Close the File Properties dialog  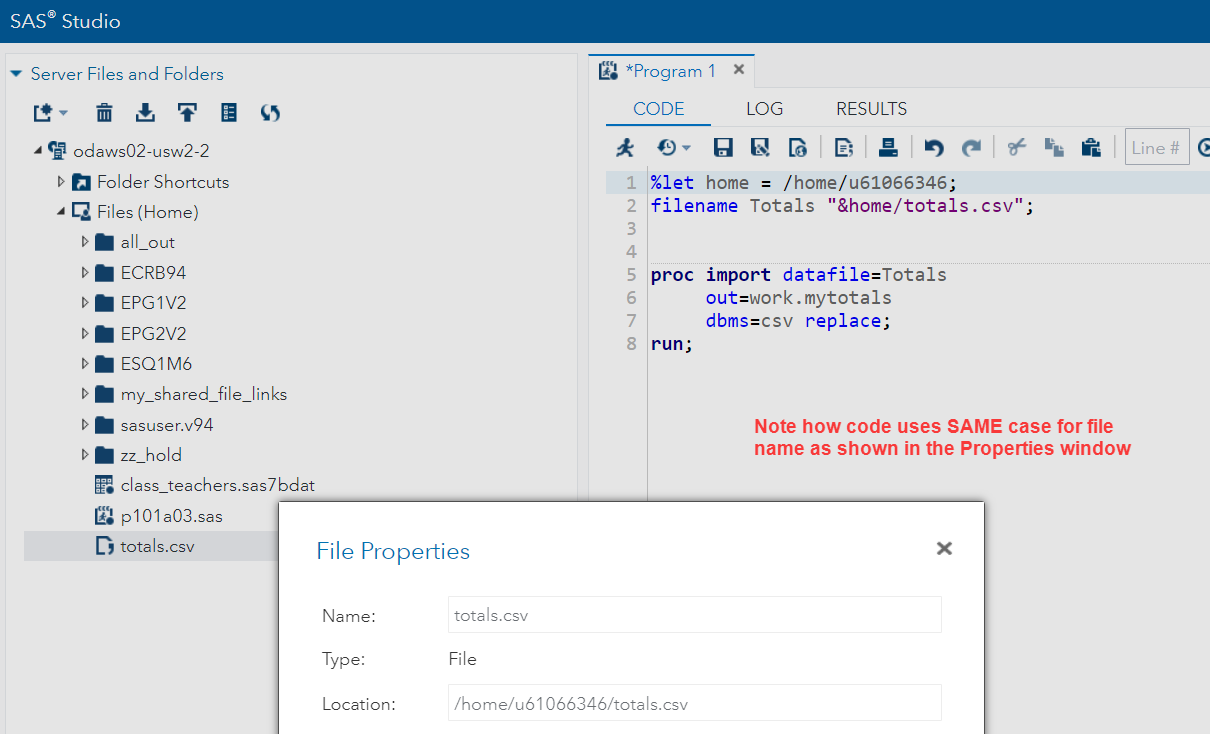tap(944, 548)
